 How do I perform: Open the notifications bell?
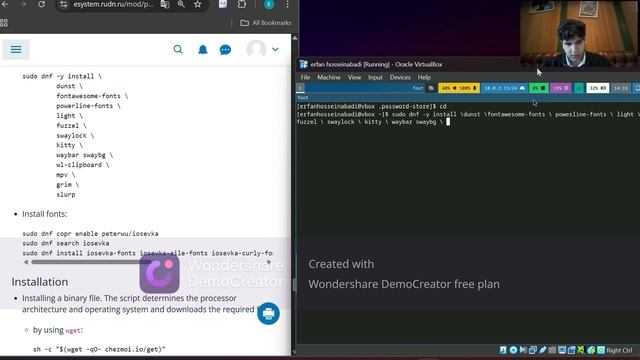click(202, 50)
